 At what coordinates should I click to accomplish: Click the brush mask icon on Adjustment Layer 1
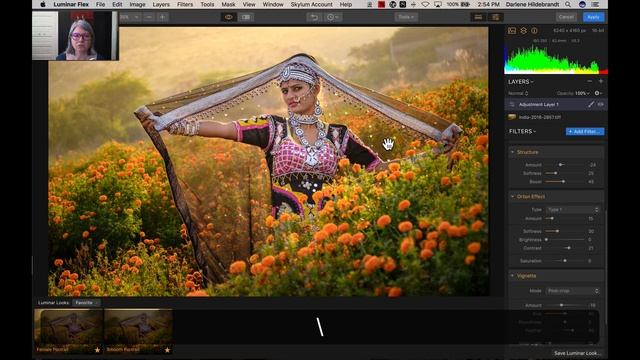[x=591, y=104]
